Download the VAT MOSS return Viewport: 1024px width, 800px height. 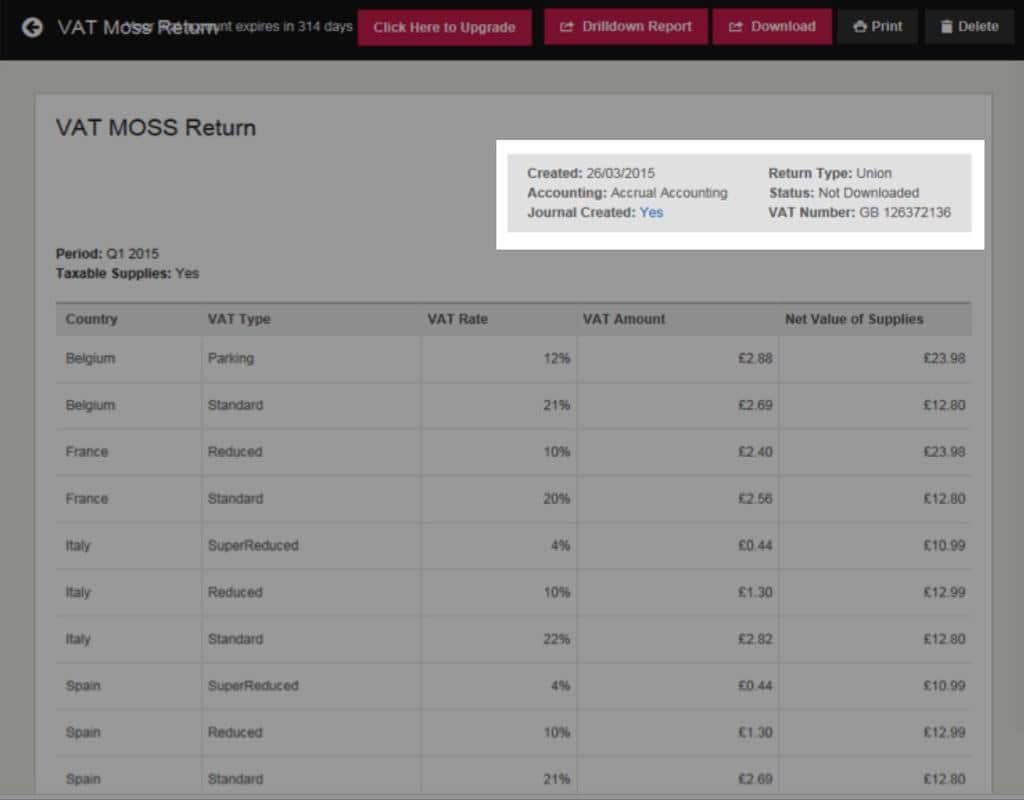click(772, 27)
